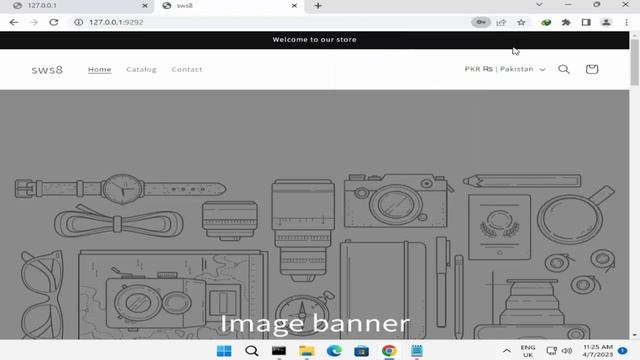The height and width of the screenshot is (360, 640).
Task: Show hidden system tray icons
Action: click(x=507, y=351)
